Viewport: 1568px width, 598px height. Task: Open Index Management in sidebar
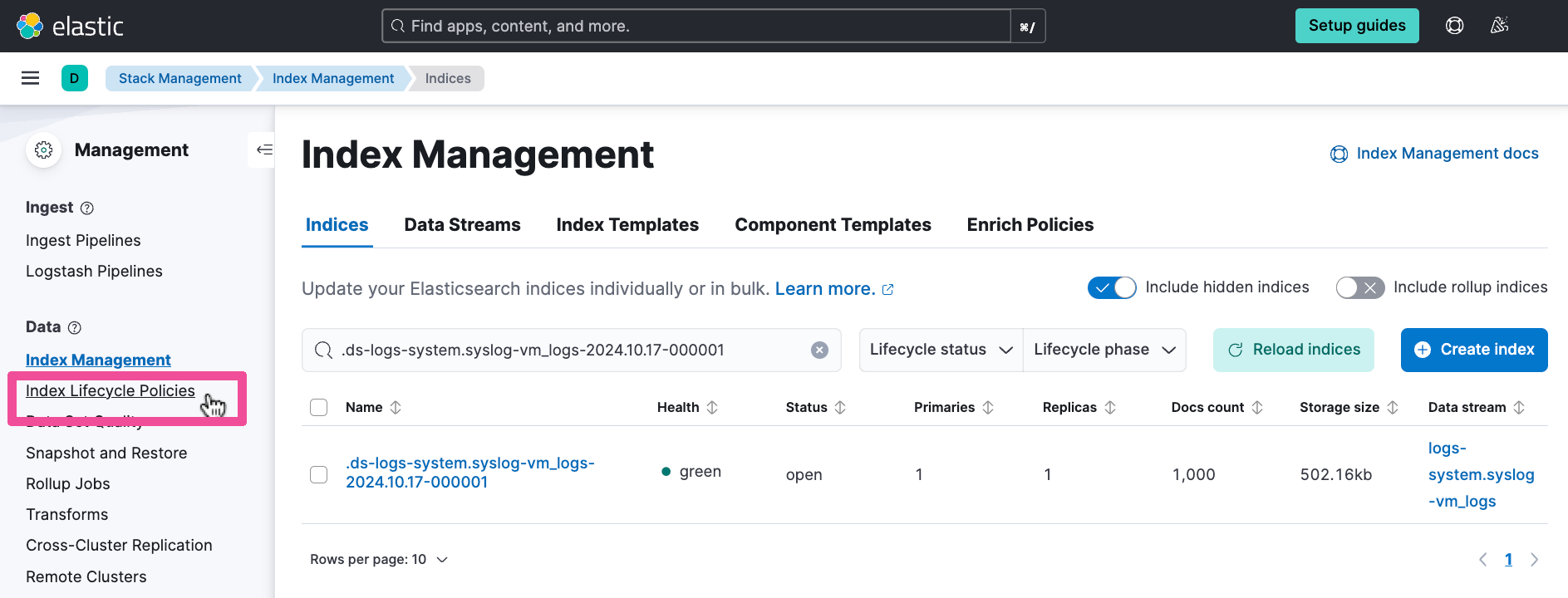coord(98,360)
